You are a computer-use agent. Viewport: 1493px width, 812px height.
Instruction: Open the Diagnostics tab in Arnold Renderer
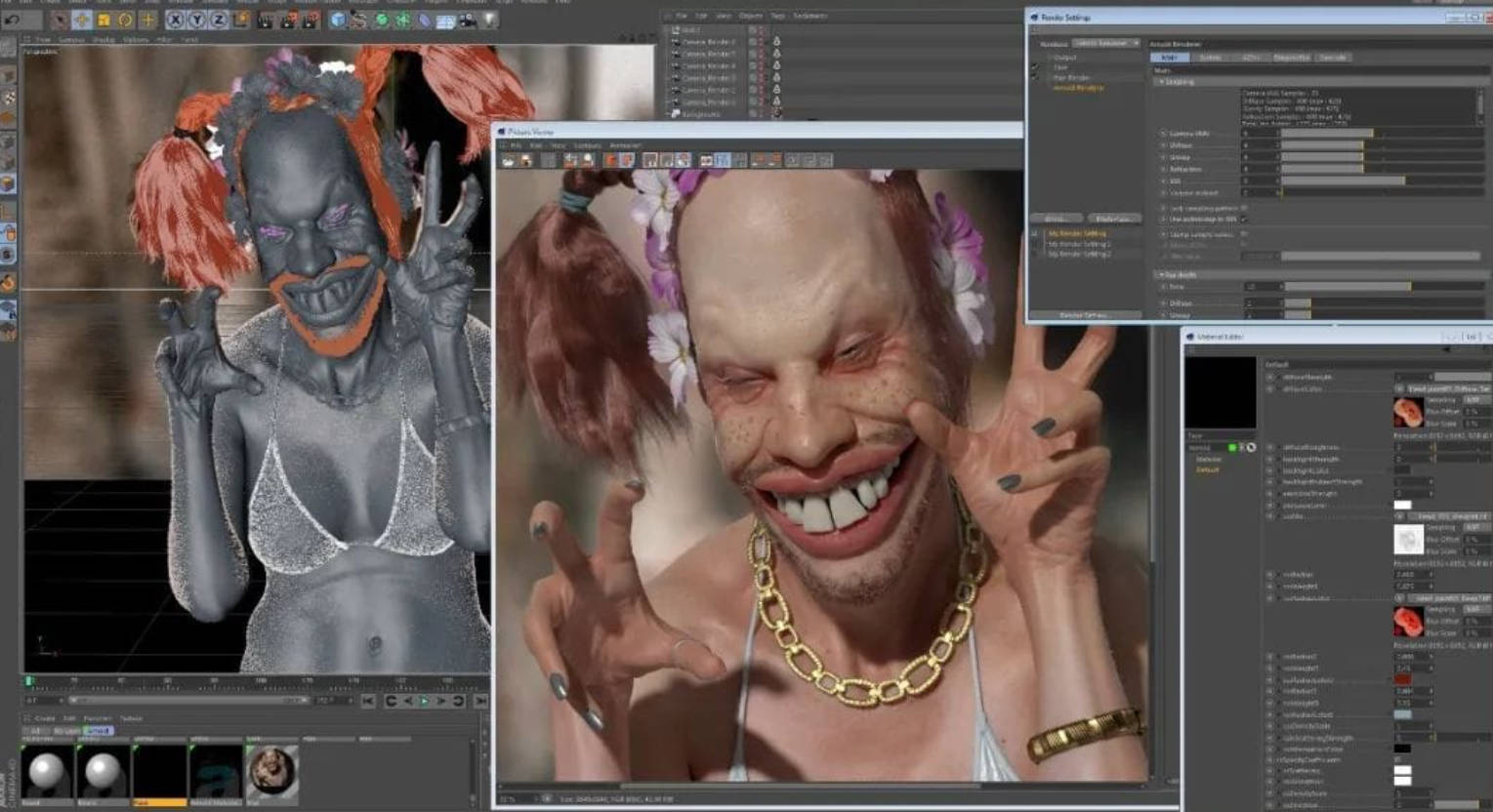click(1291, 58)
